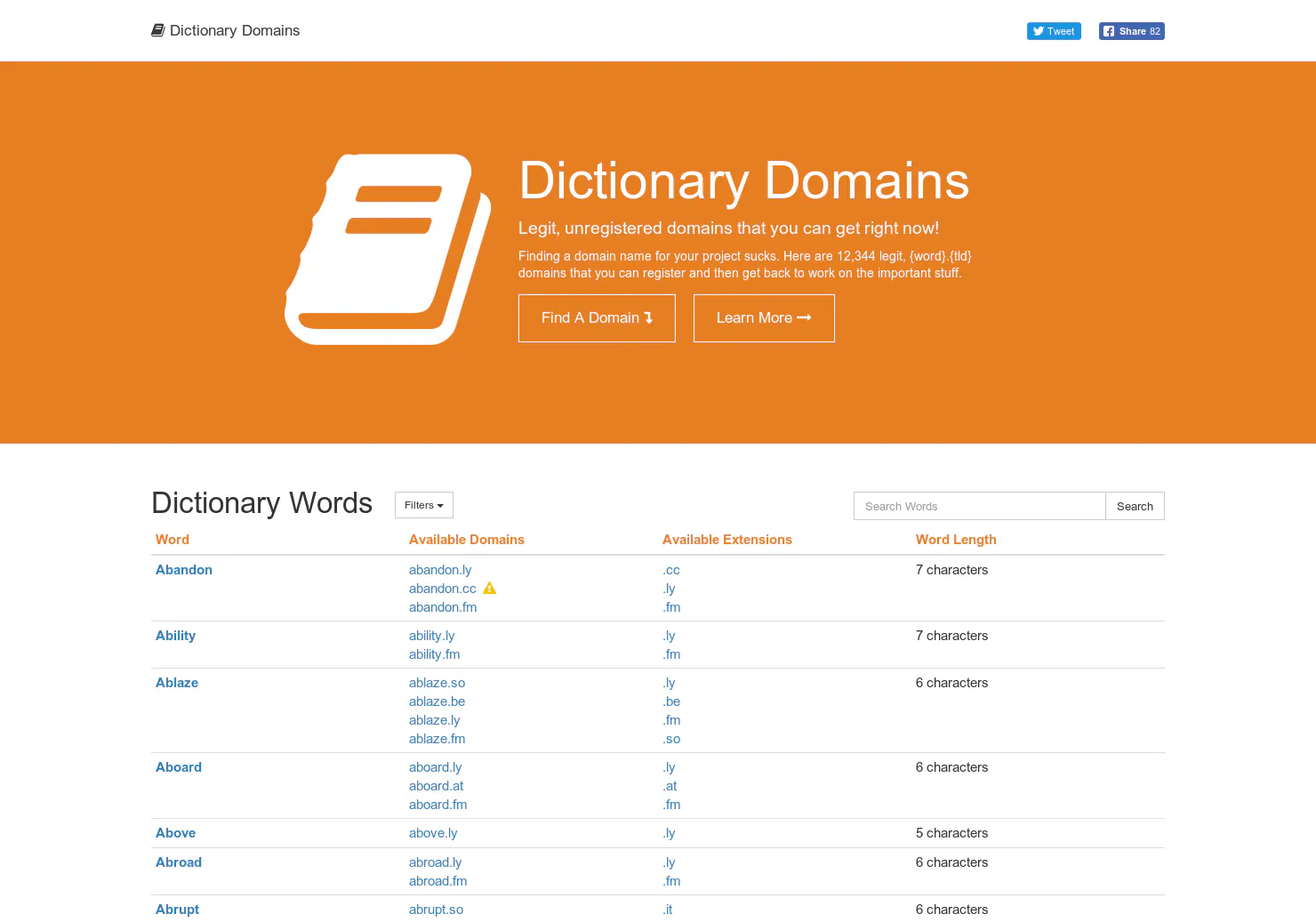Viewport: 1316px width, 922px height.
Task: Click the book icon beside Dictionary Domains brand
Action: coord(158,30)
